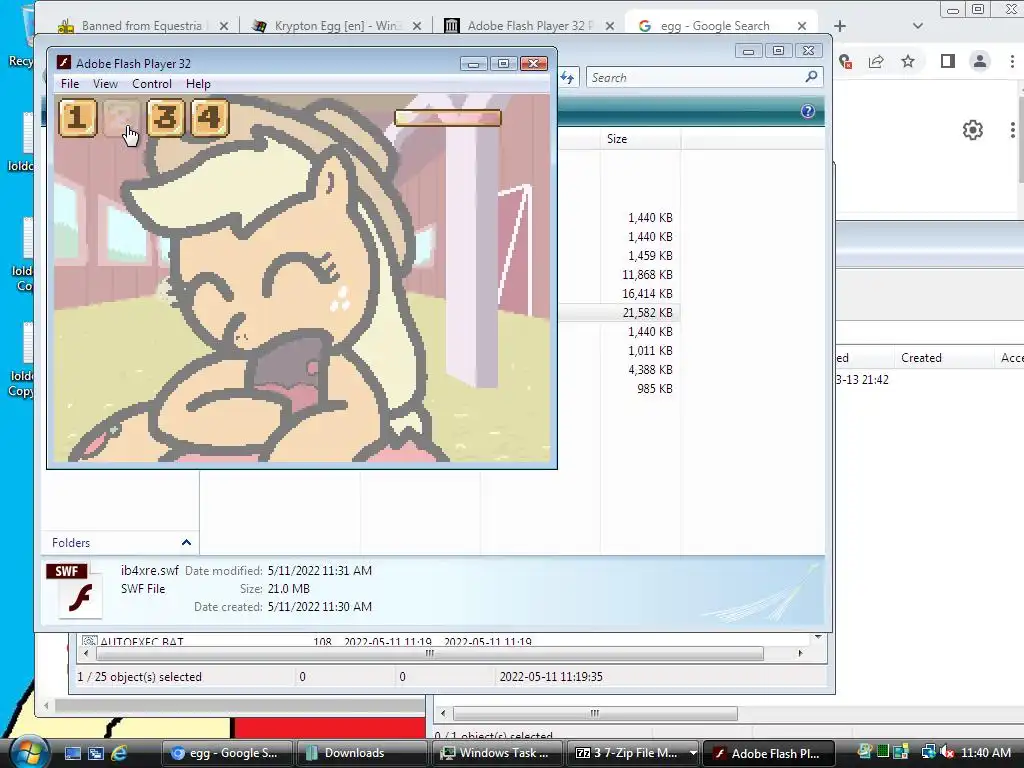Open the Help menu in Flash Player

click(198, 84)
